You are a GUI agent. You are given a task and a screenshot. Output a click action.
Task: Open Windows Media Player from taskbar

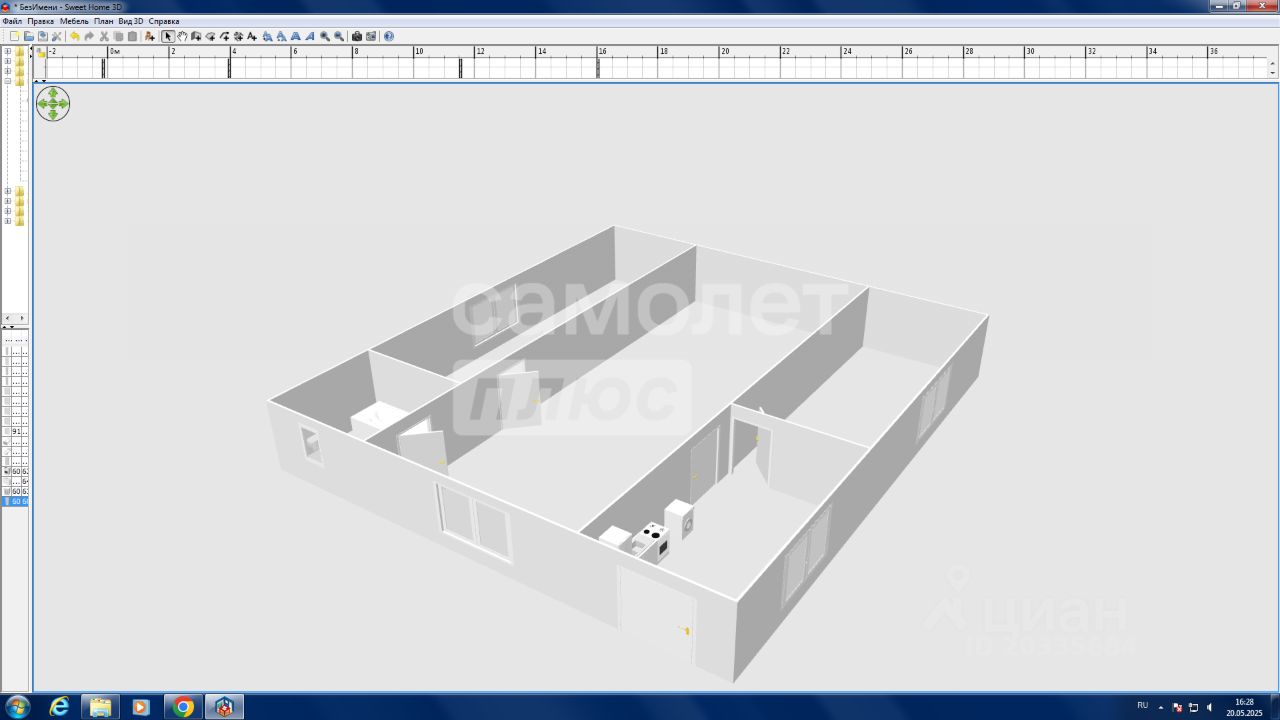(x=140, y=707)
